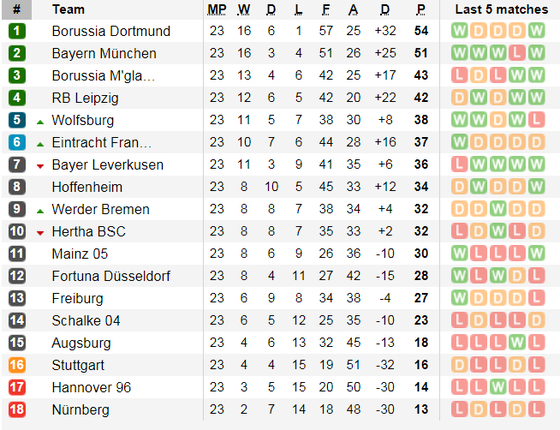Click Hannover 96's green W result badge
The width and height of the screenshot is (560, 430).
click(498, 387)
